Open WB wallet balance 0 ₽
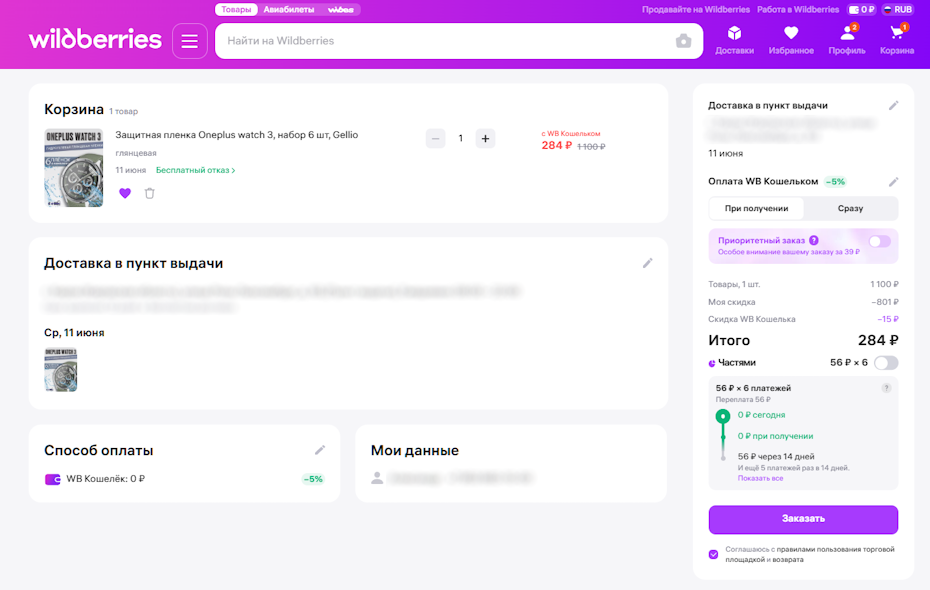Viewport: 930px width, 590px height. (861, 9)
